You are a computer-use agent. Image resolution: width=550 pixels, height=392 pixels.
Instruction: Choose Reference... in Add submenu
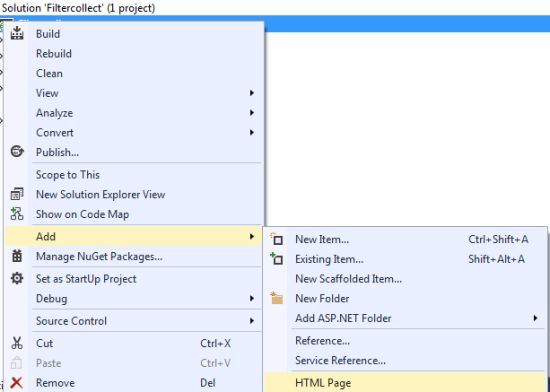405,340
